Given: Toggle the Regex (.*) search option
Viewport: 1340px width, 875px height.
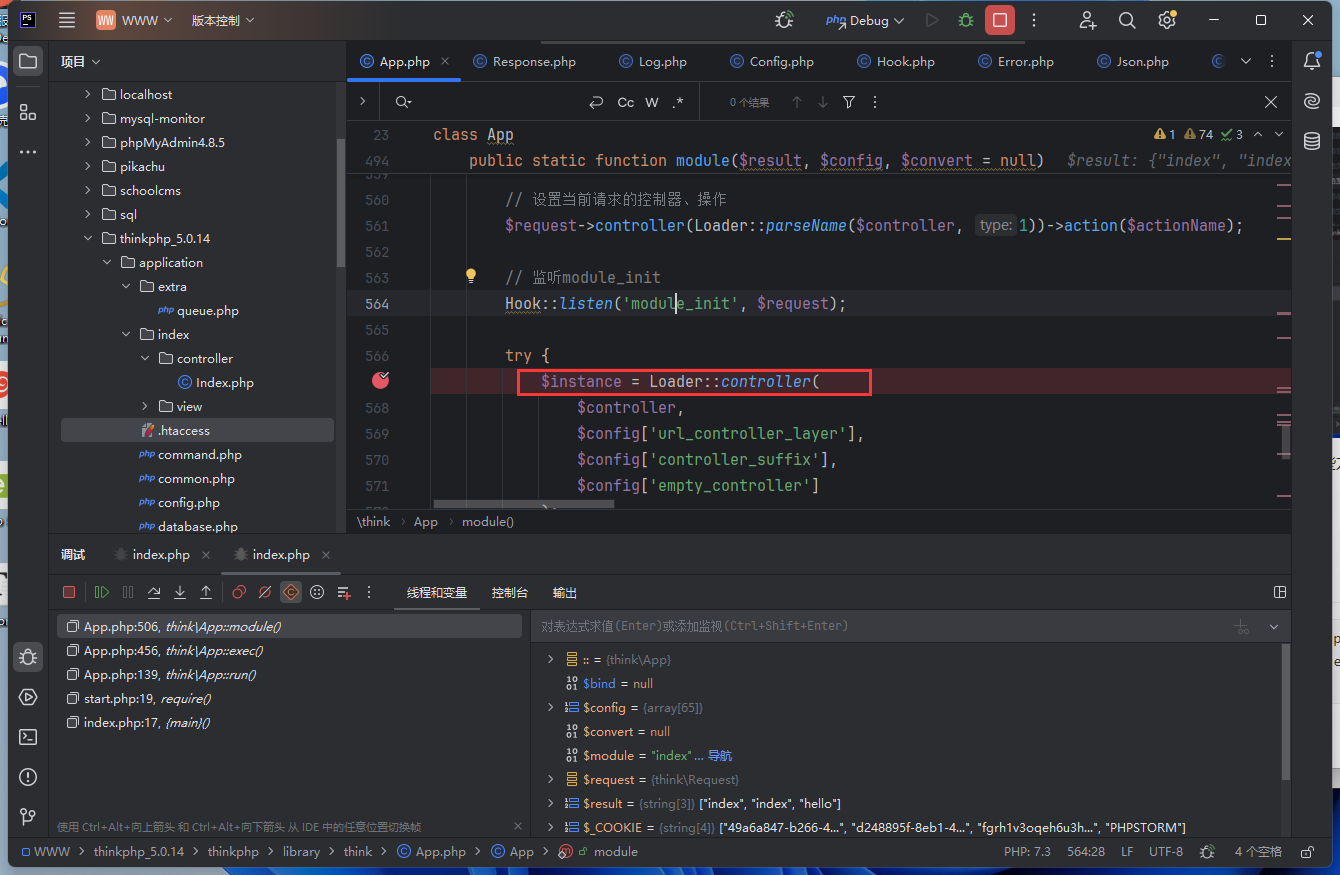Looking at the screenshot, I should (x=678, y=102).
